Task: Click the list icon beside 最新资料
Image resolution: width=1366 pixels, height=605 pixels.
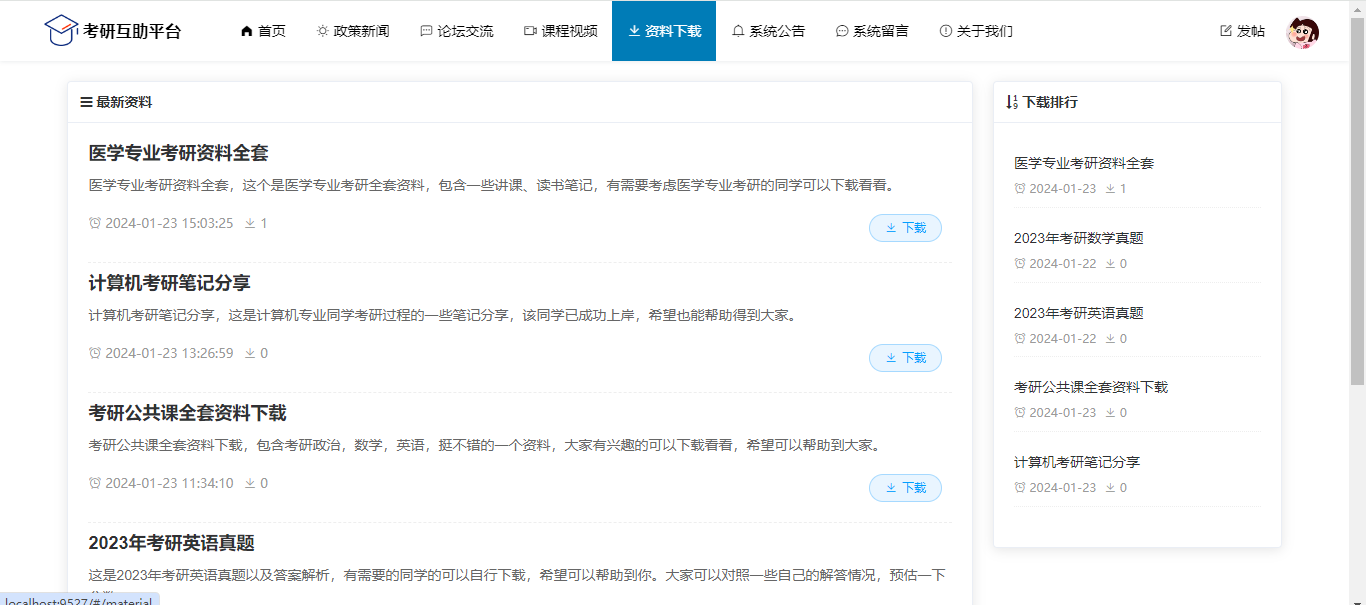Action: 86,102
